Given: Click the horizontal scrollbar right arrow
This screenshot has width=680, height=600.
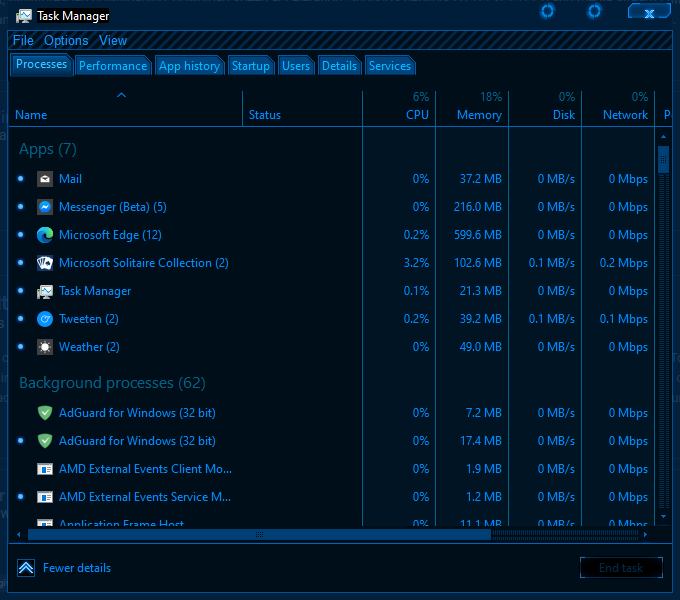Looking at the screenshot, I should (645, 535).
